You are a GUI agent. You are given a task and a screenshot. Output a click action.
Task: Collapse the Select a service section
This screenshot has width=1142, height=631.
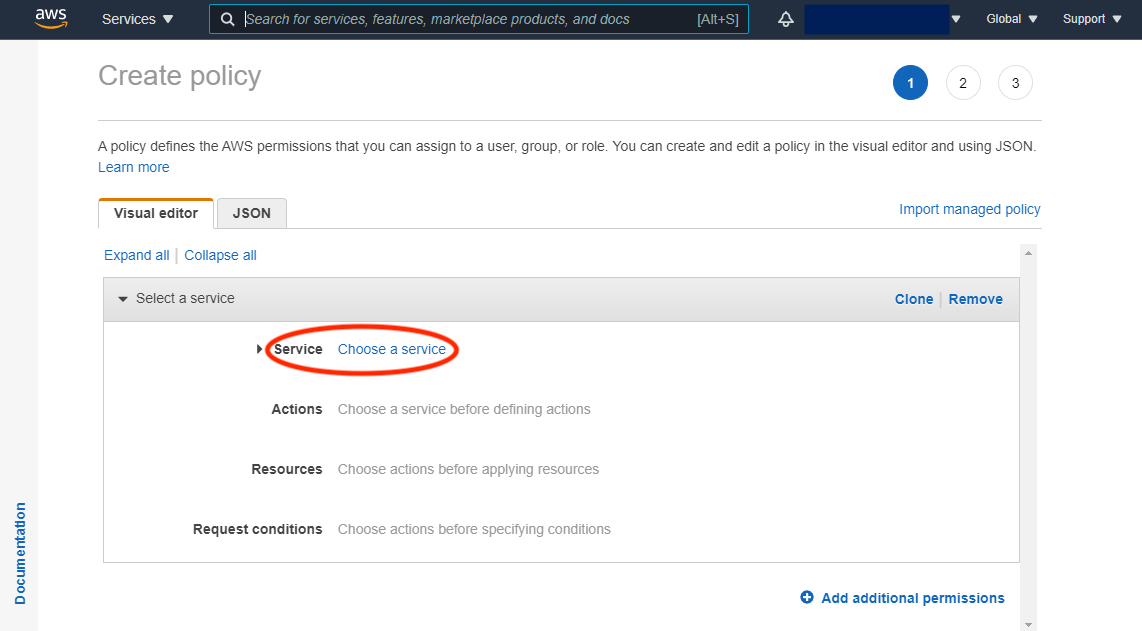tap(122, 298)
